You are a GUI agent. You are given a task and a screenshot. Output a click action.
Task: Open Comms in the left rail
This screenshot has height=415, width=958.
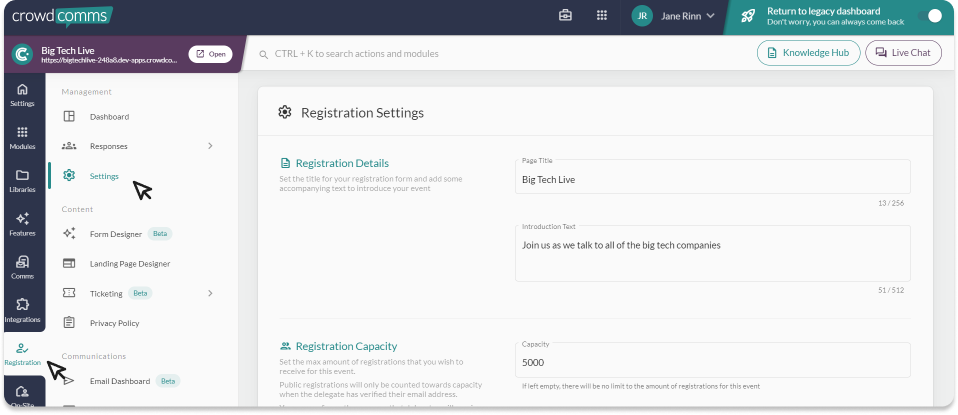pos(22,267)
